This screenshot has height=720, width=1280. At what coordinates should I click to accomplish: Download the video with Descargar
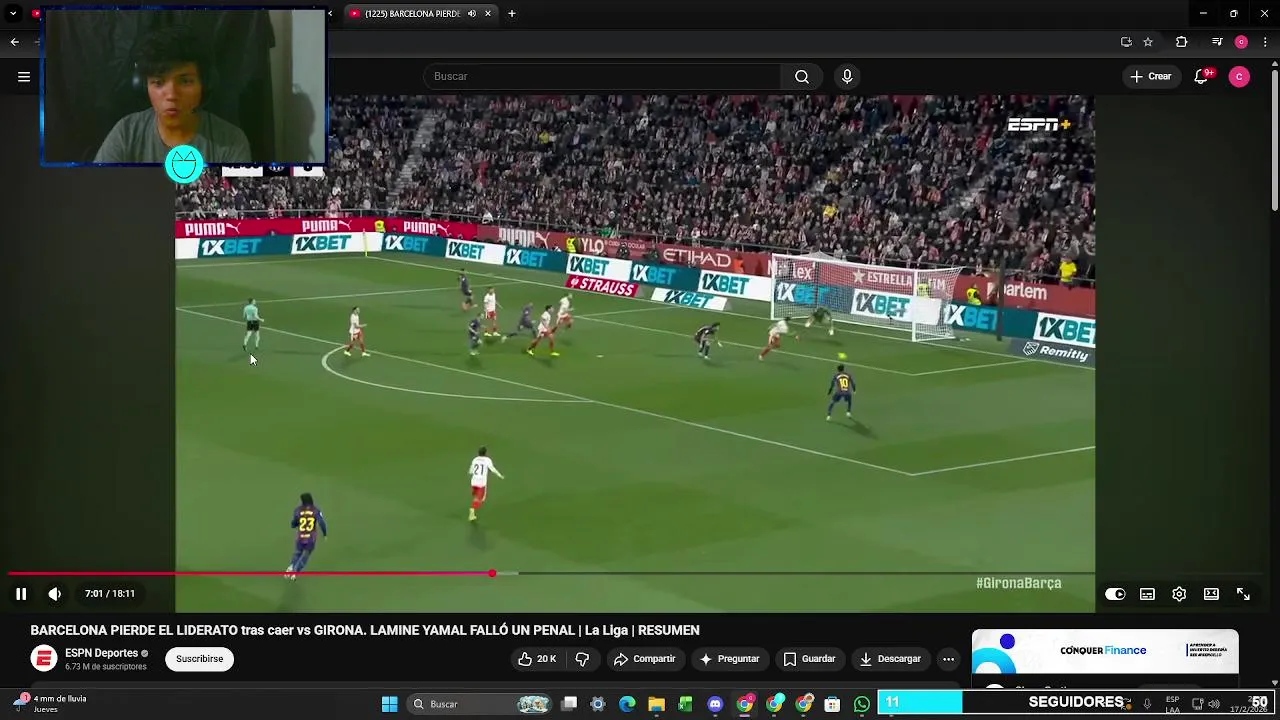(x=890, y=659)
